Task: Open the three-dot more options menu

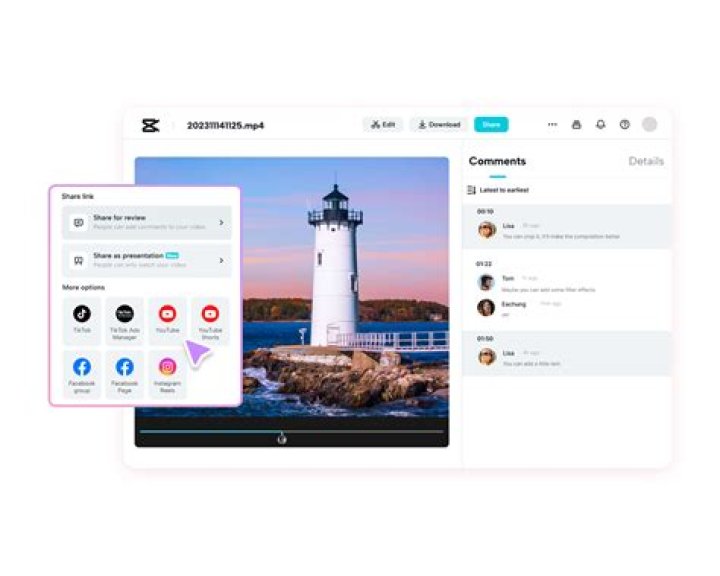Action: [x=552, y=124]
